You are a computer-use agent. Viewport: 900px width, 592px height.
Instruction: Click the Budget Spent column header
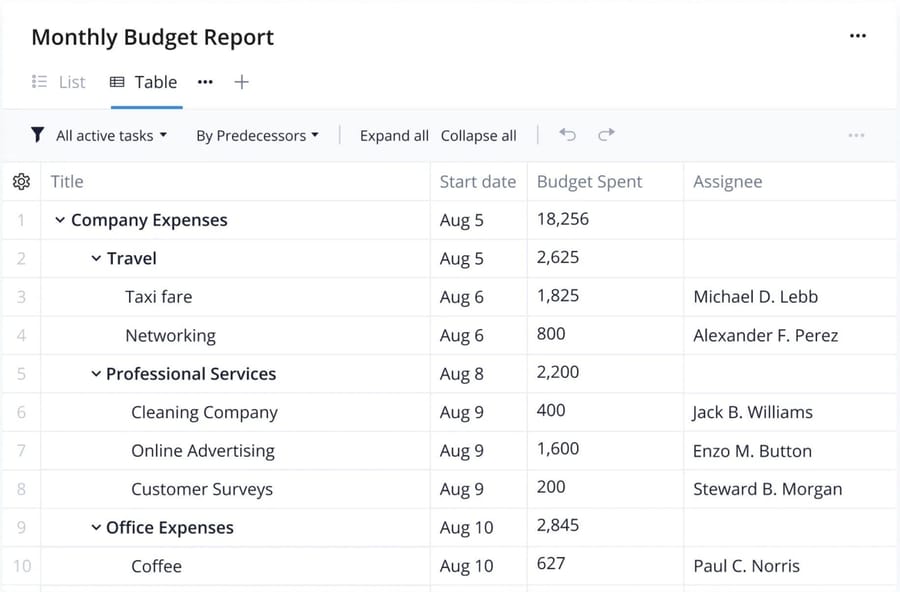click(590, 181)
